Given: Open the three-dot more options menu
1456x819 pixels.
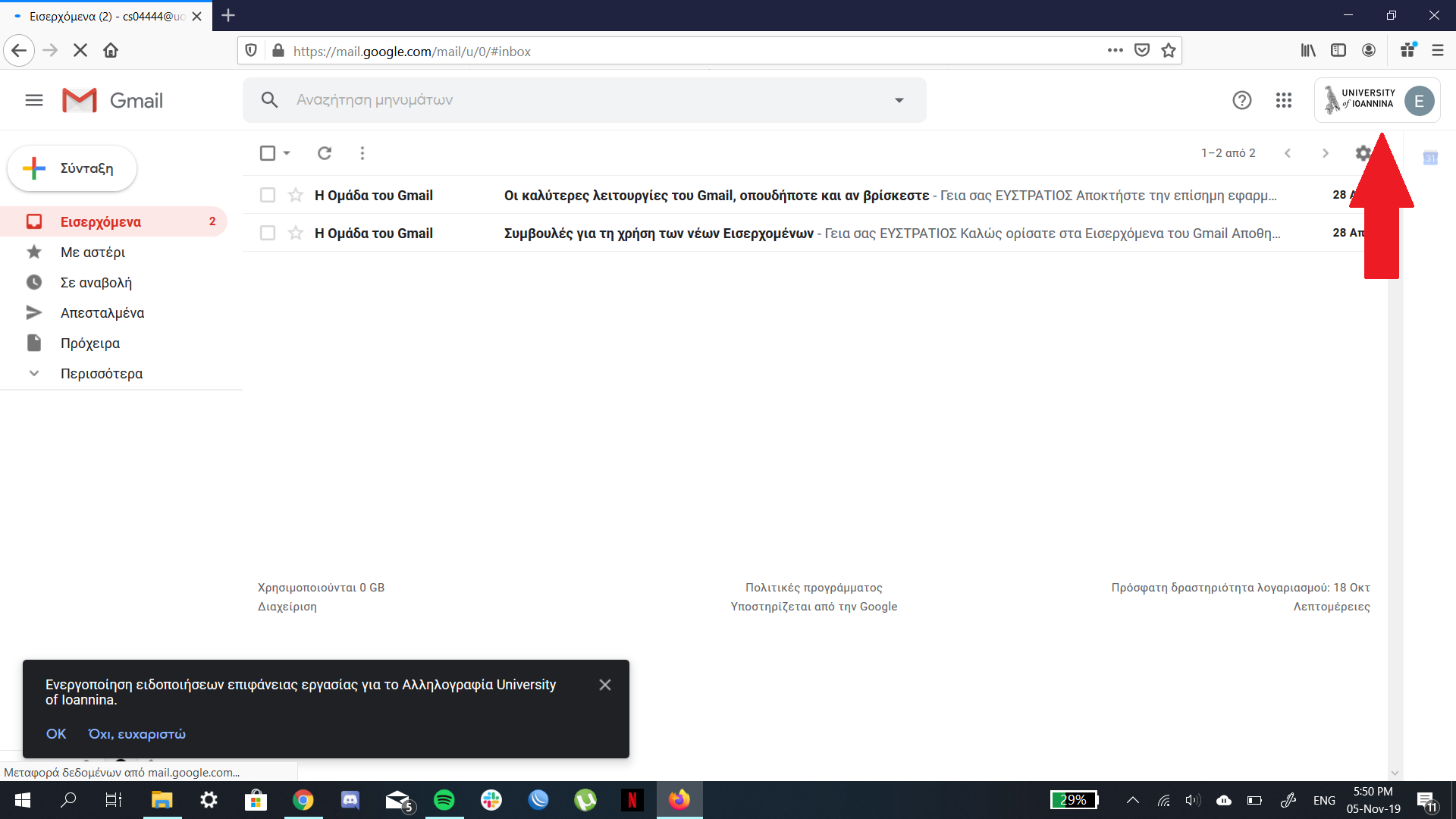Looking at the screenshot, I should [x=362, y=153].
